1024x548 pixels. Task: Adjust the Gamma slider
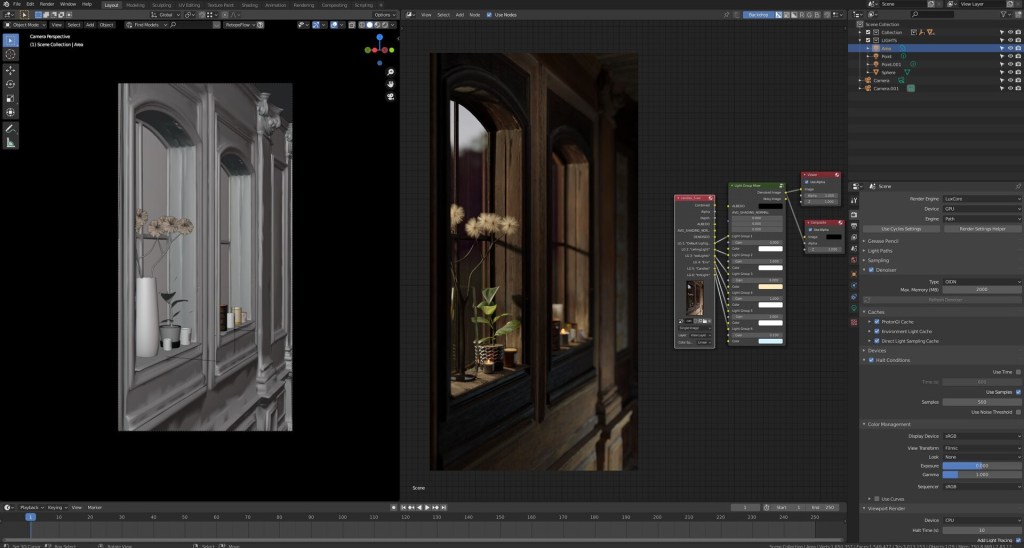pos(981,474)
